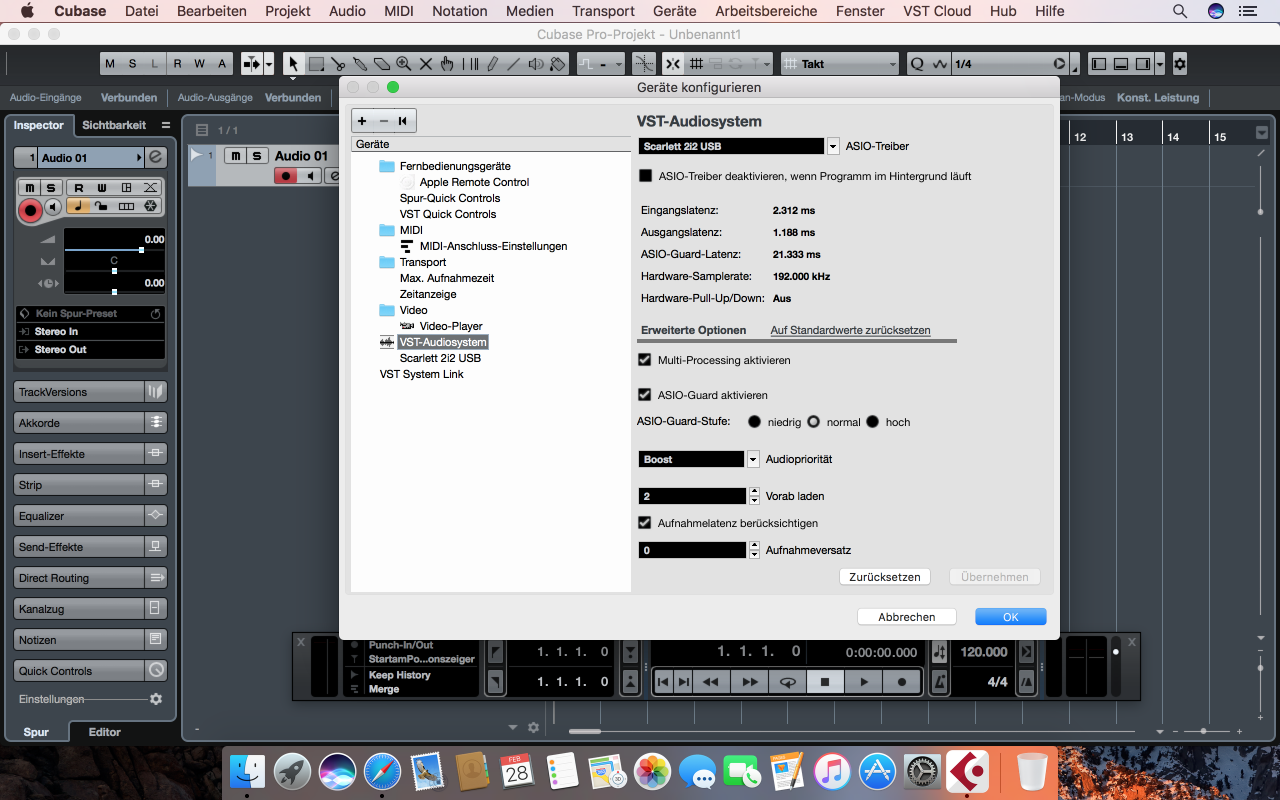1280x800 pixels.
Task: Toggle the left zone layout icon
Action: click(1099, 64)
